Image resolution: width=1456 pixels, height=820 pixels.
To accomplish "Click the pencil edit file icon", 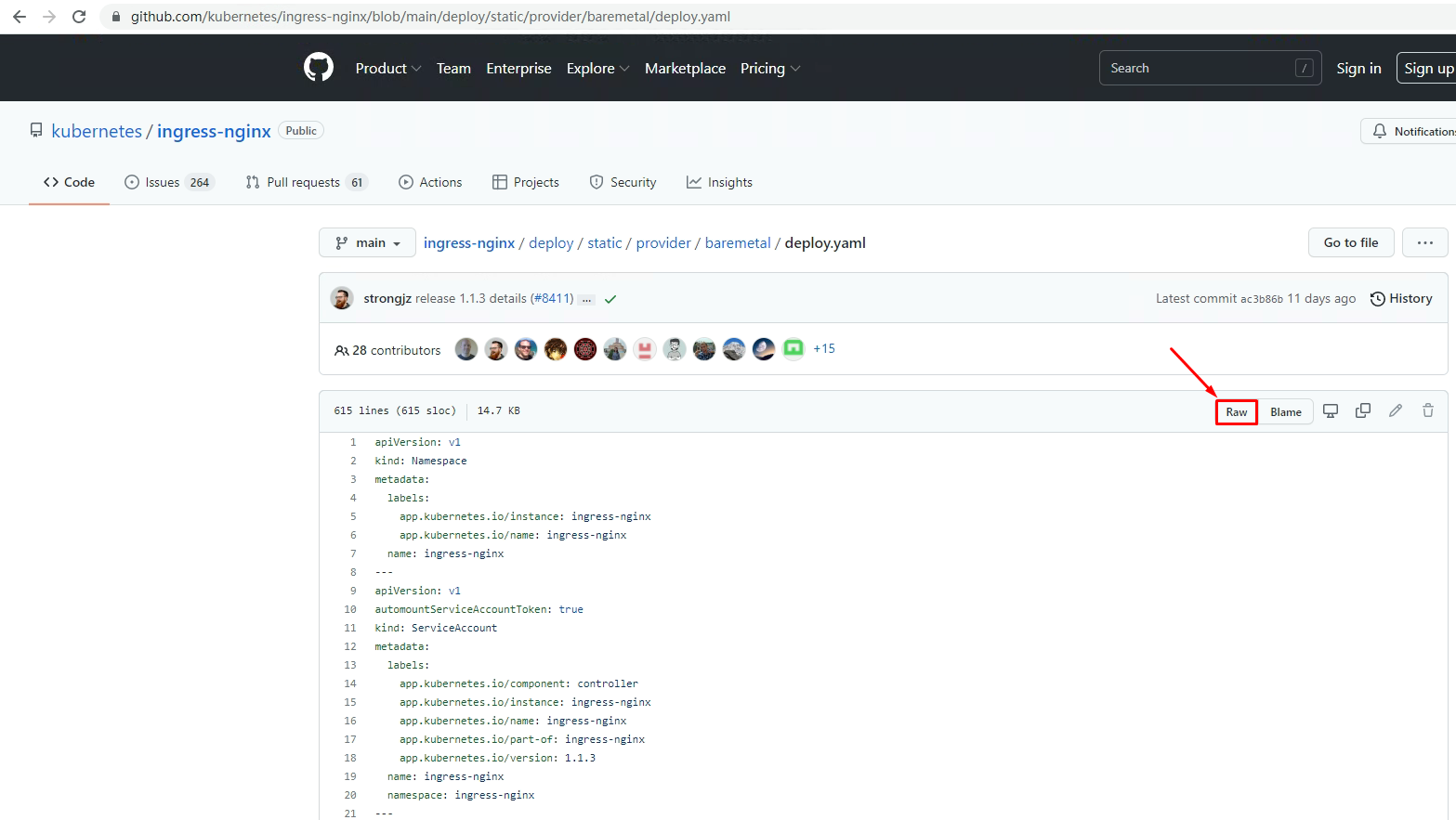I will [x=1396, y=411].
